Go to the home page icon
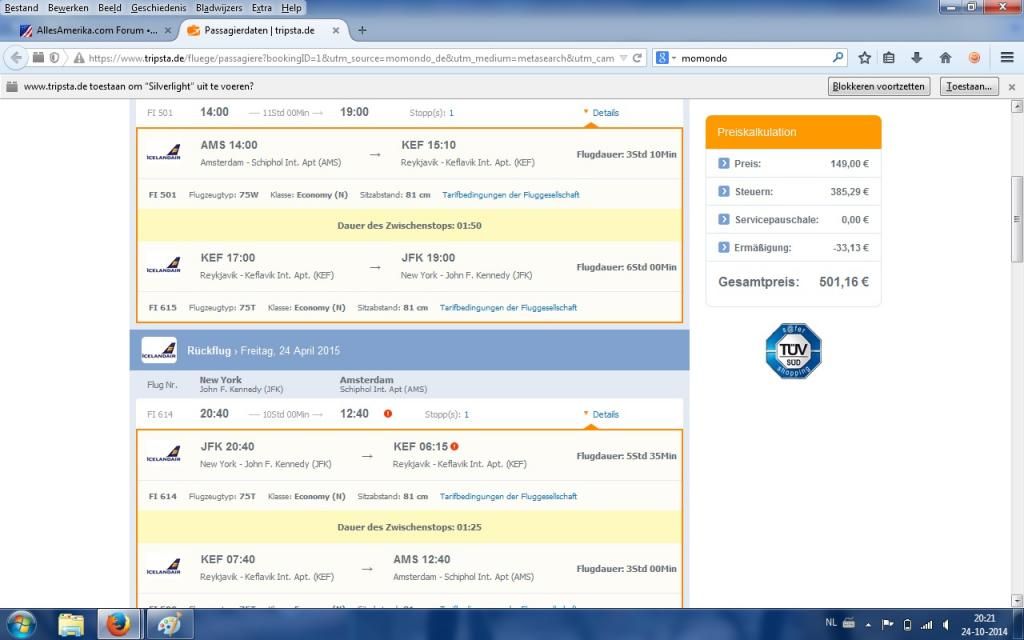This screenshot has width=1024, height=640. [x=945, y=57]
